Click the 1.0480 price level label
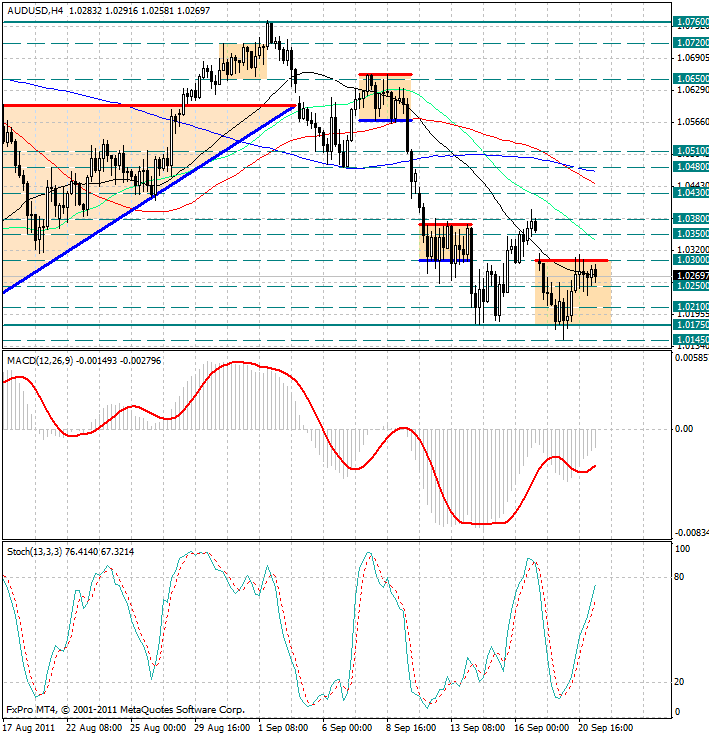Image resolution: width=709 pixels, height=735 pixels. [691, 166]
